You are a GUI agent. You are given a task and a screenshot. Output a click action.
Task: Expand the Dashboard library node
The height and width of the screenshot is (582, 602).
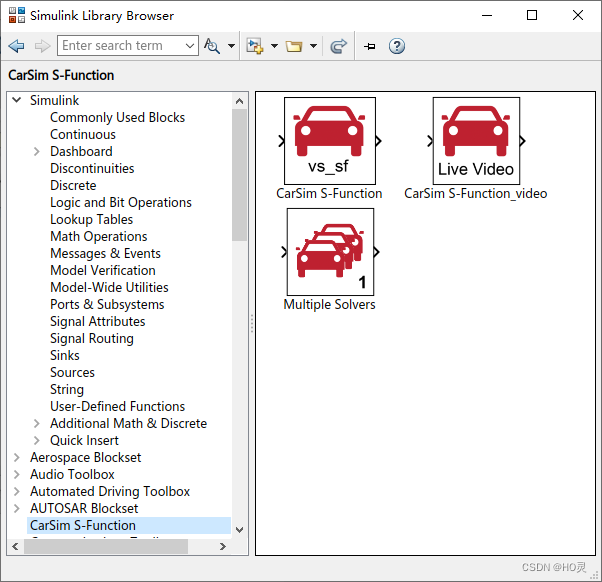point(36,151)
